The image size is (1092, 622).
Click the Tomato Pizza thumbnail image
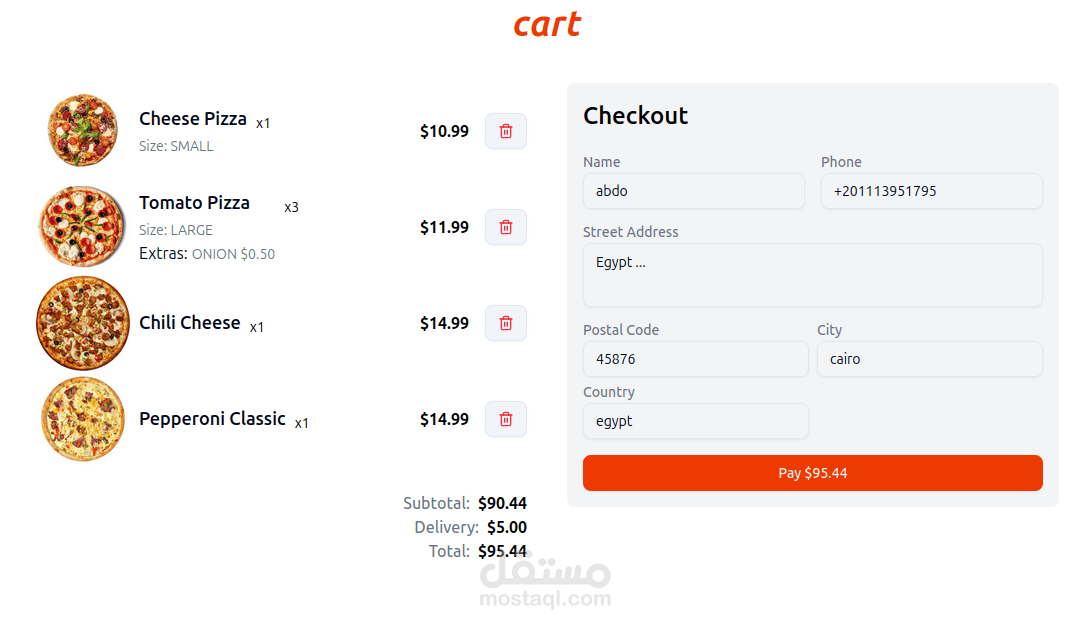[83, 226]
